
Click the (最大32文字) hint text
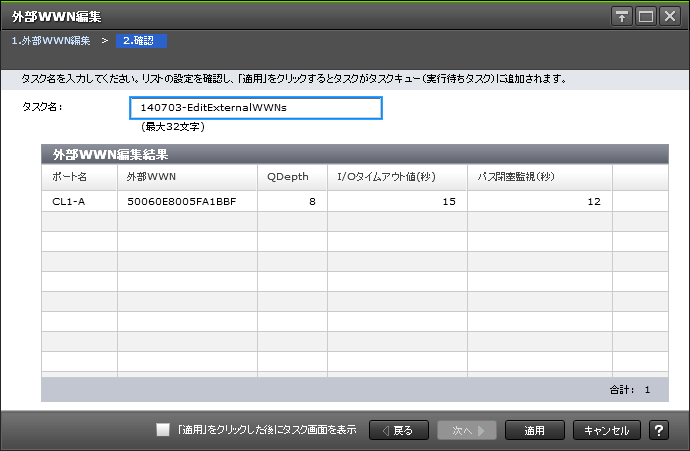(173, 127)
